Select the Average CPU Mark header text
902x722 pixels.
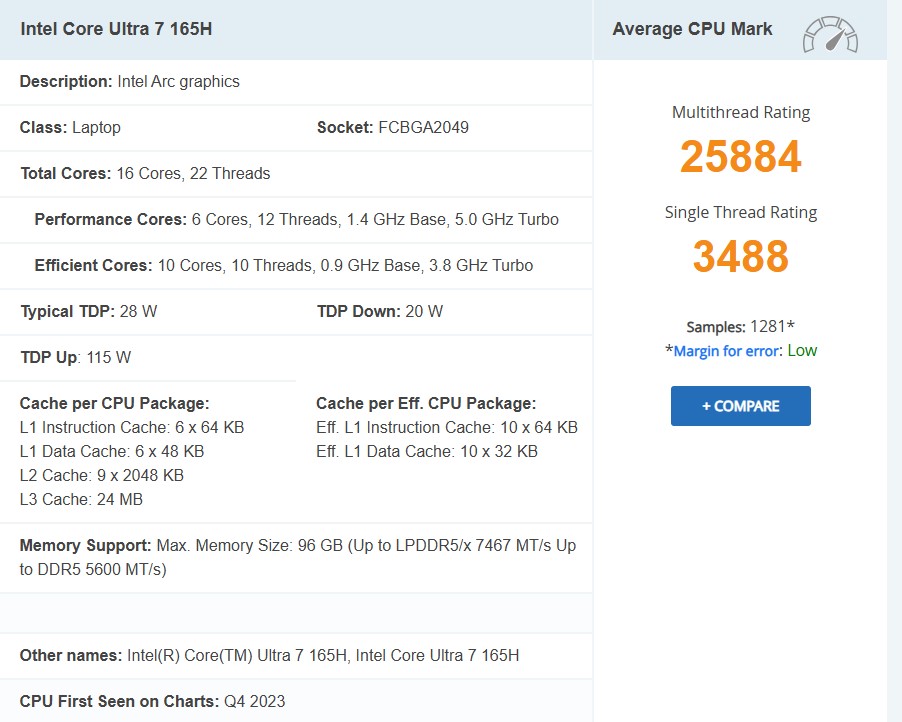692,29
